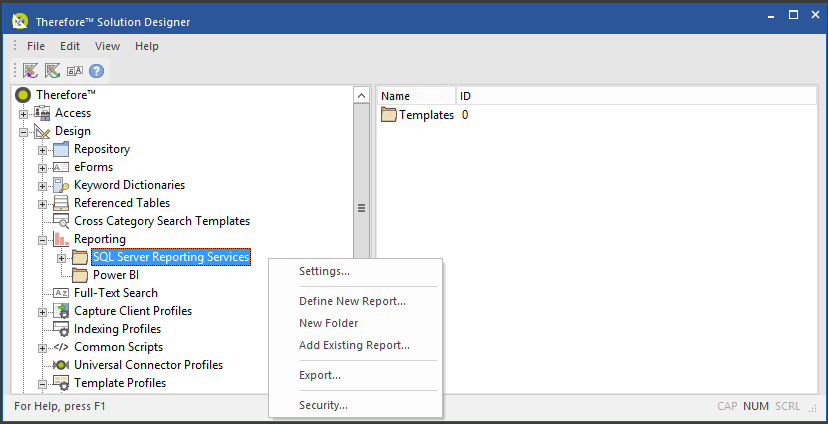Click the Keyword Dictionaries tree icon

(x=61, y=185)
